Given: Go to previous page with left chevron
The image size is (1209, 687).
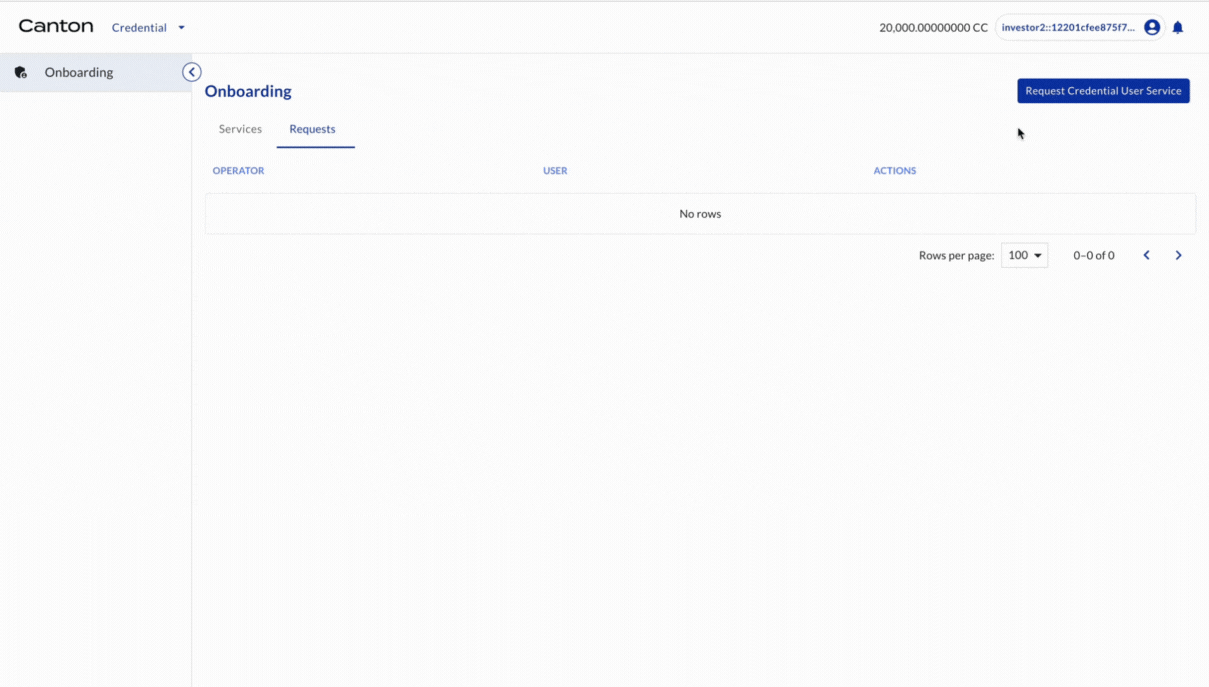Looking at the screenshot, I should pyautogui.click(x=1146, y=255).
